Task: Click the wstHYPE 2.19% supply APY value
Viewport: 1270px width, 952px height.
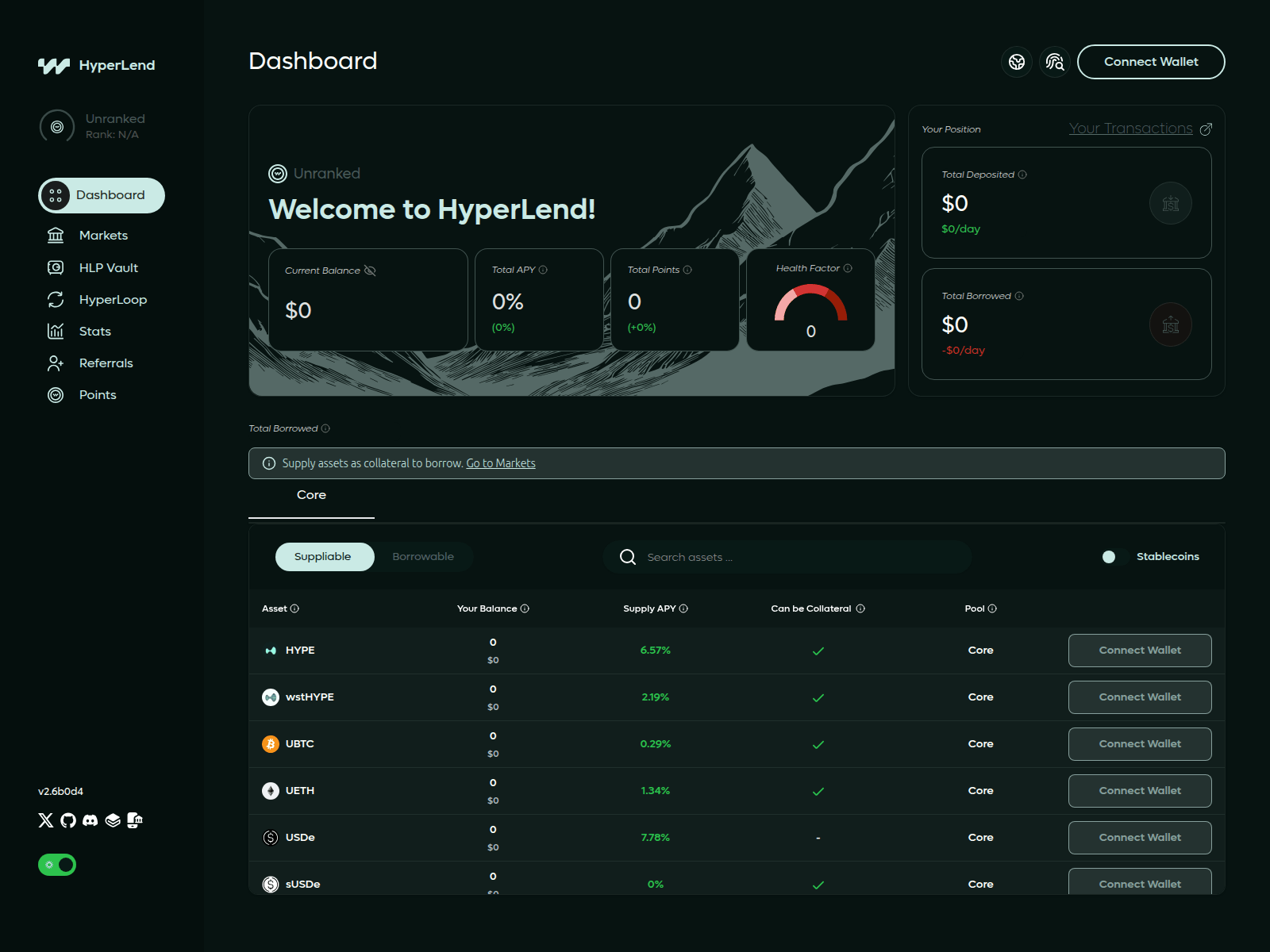Action: click(656, 697)
